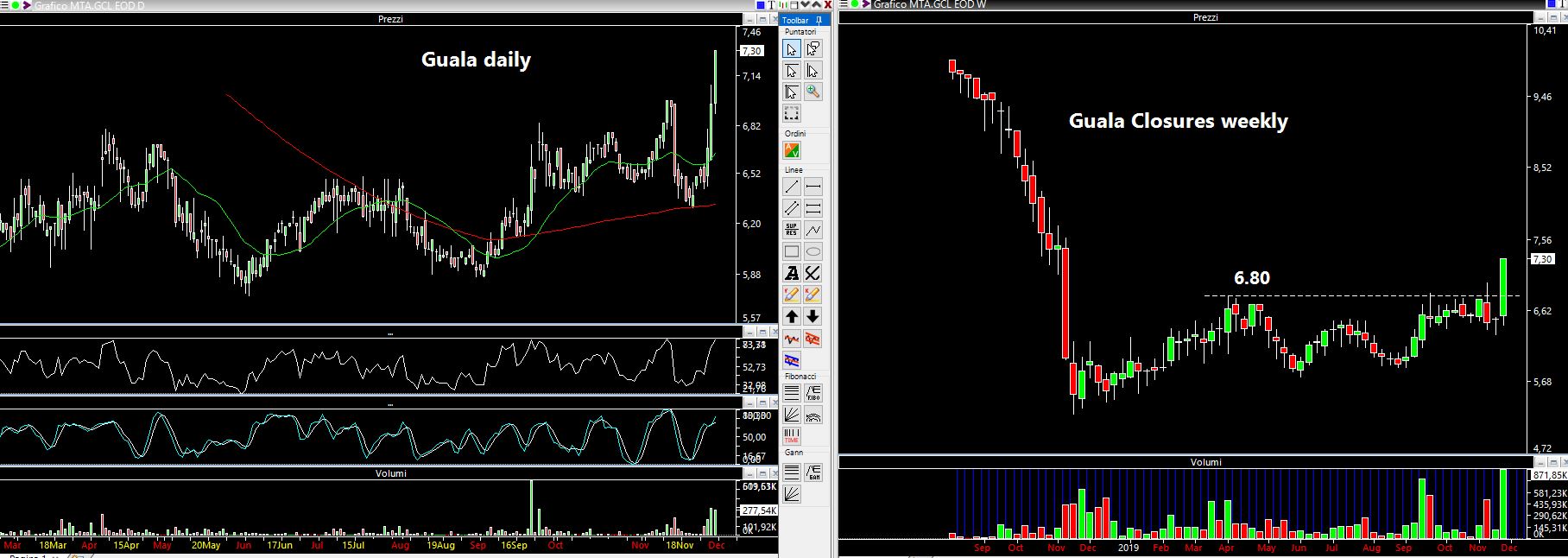
Task: Insert an up arrow marker
Action: [792, 316]
